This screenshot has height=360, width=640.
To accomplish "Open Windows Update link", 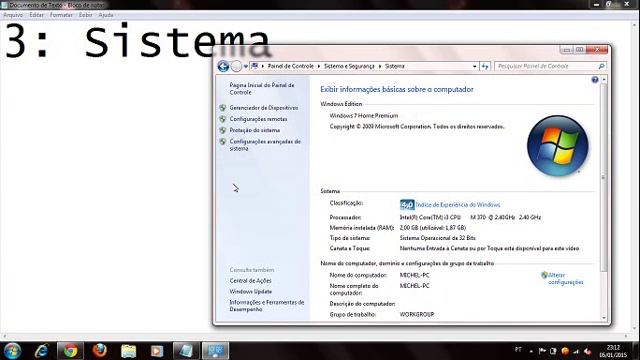I will pos(251,291).
